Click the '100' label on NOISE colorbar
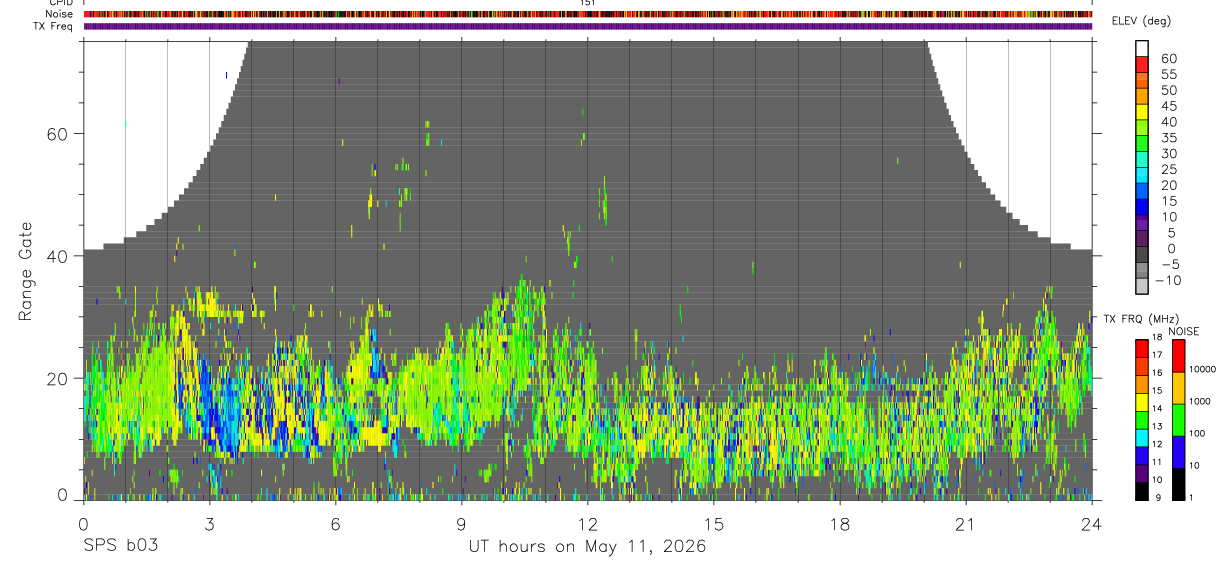Viewport: 1228px width, 567px height. click(1199, 434)
